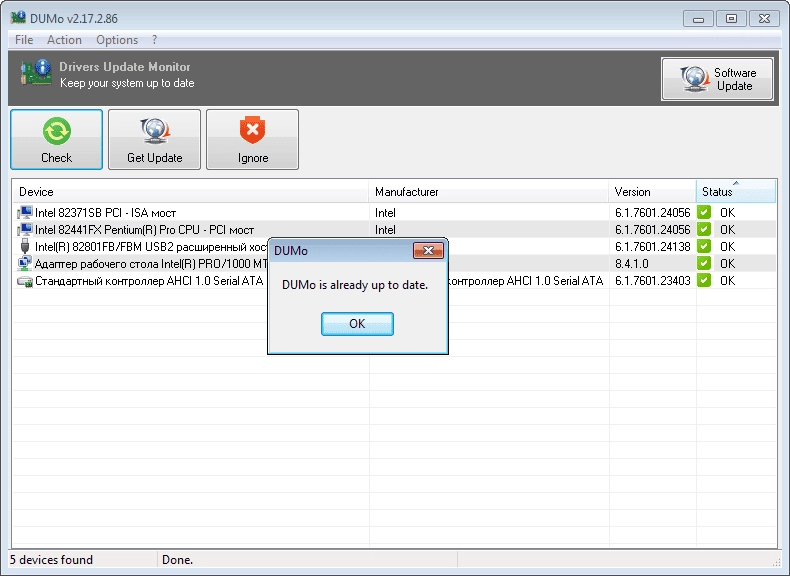Image resolution: width=790 pixels, height=576 pixels.
Task: Click the Check button with green refresh icon
Action: click(x=56, y=140)
